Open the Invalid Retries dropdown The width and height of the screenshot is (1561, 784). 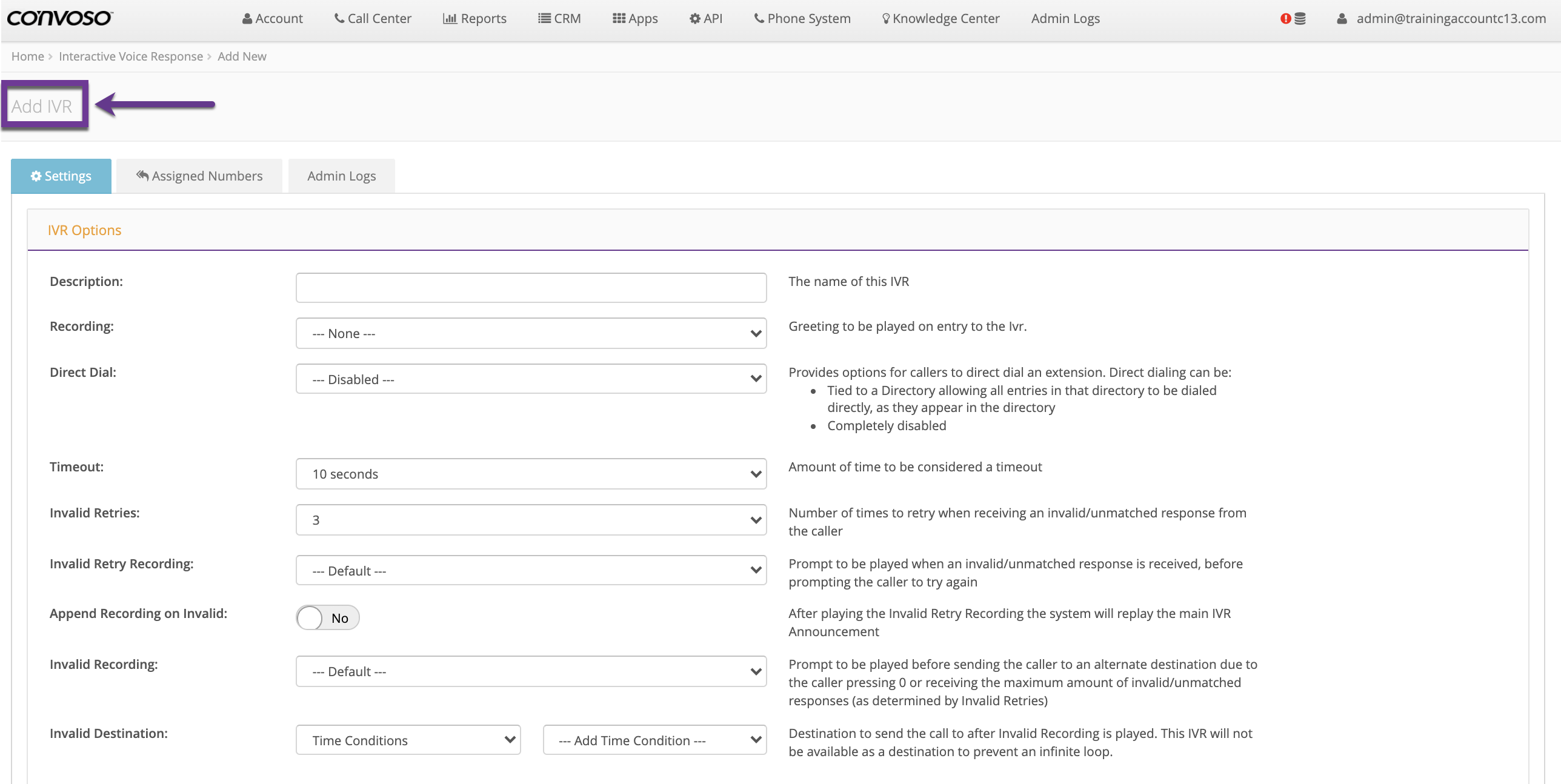point(531,520)
